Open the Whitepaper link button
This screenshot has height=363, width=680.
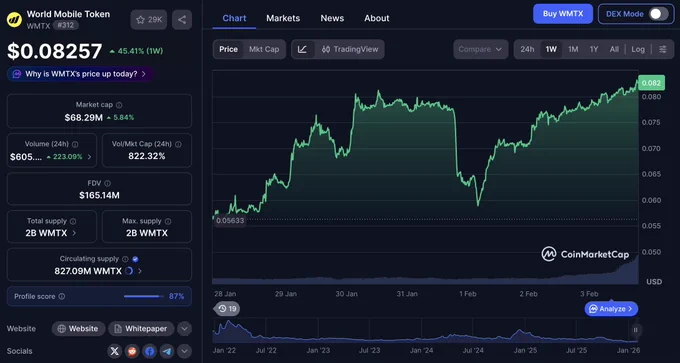pos(141,329)
